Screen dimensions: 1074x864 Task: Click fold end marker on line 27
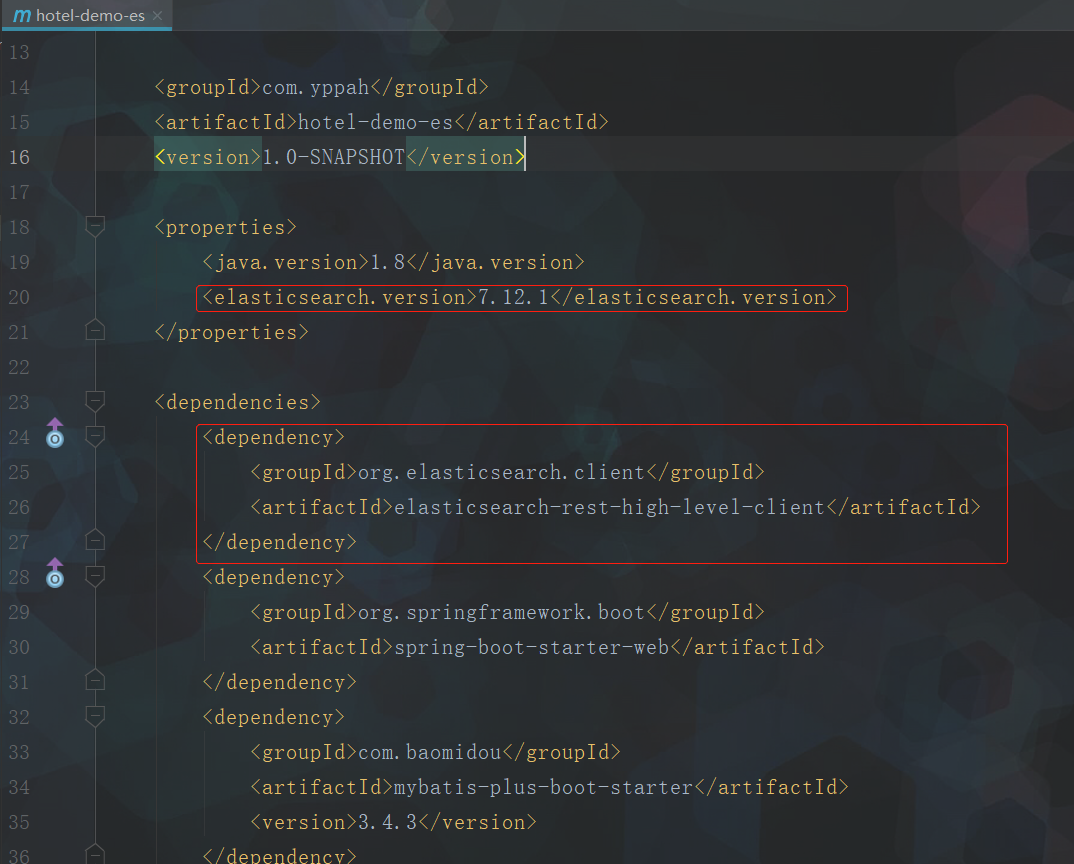click(x=95, y=540)
